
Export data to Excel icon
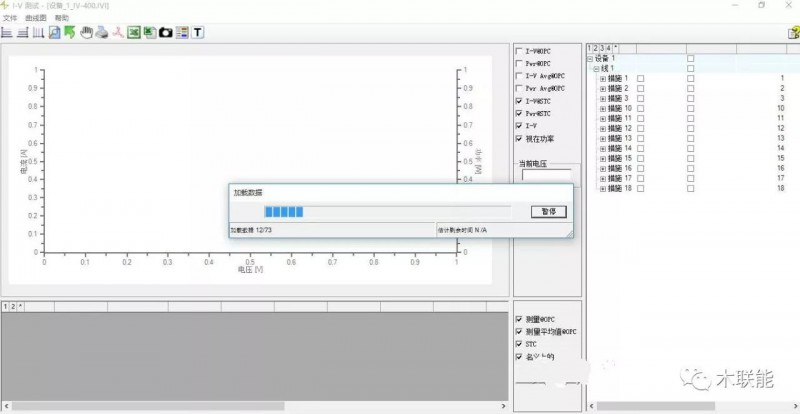click(x=134, y=33)
